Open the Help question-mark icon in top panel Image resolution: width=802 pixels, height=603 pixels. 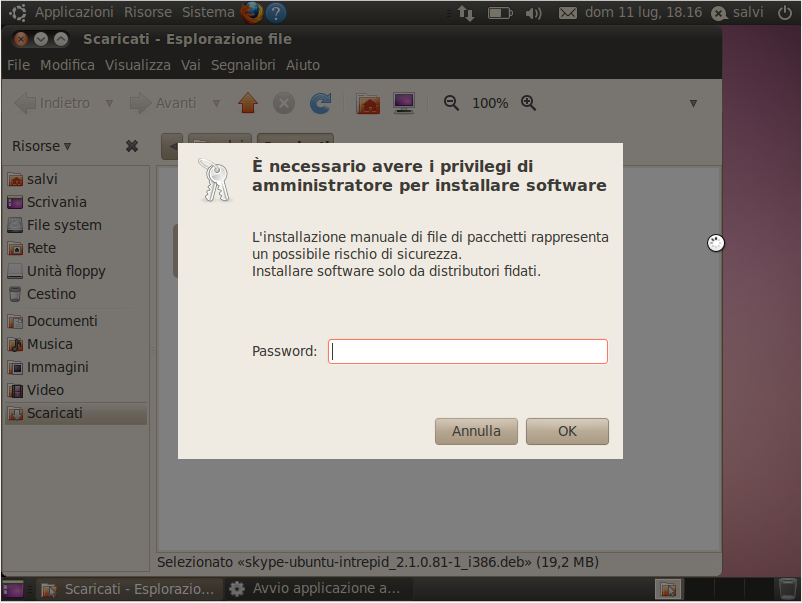(x=276, y=13)
